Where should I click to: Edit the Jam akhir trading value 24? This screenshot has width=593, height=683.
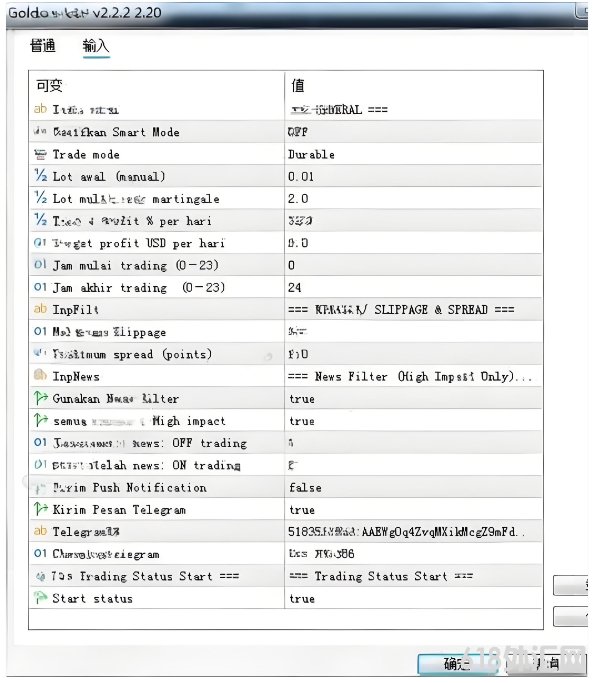(413, 287)
